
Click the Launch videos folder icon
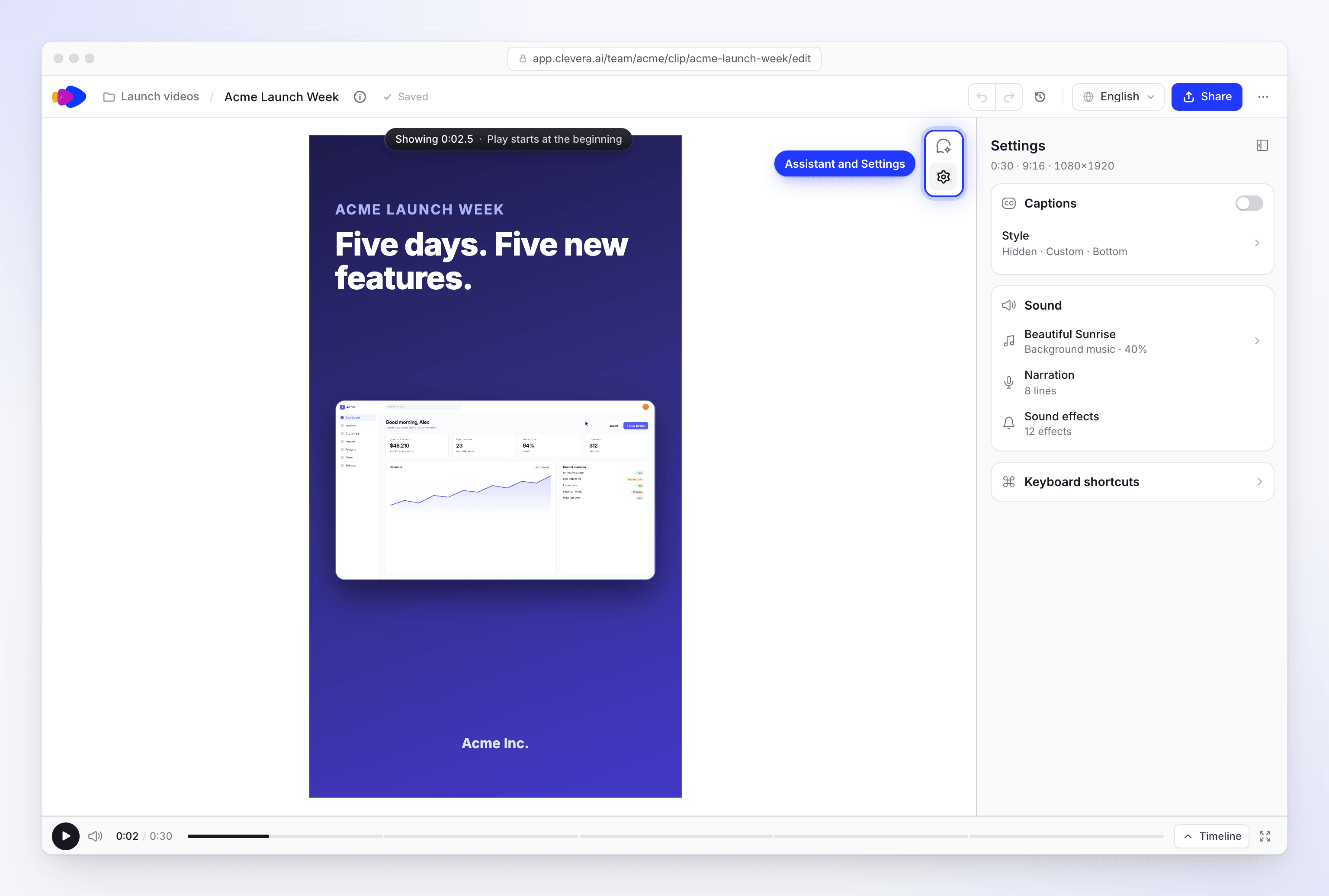coord(109,97)
